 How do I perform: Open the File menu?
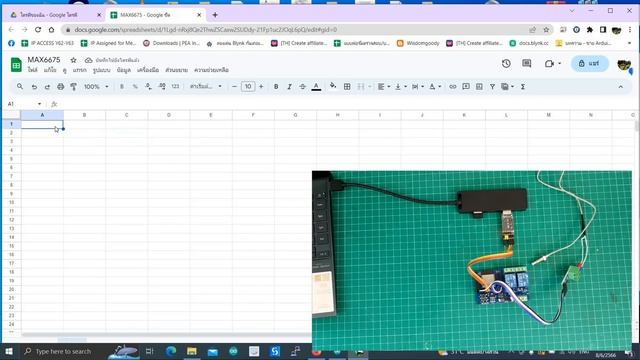(33, 70)
